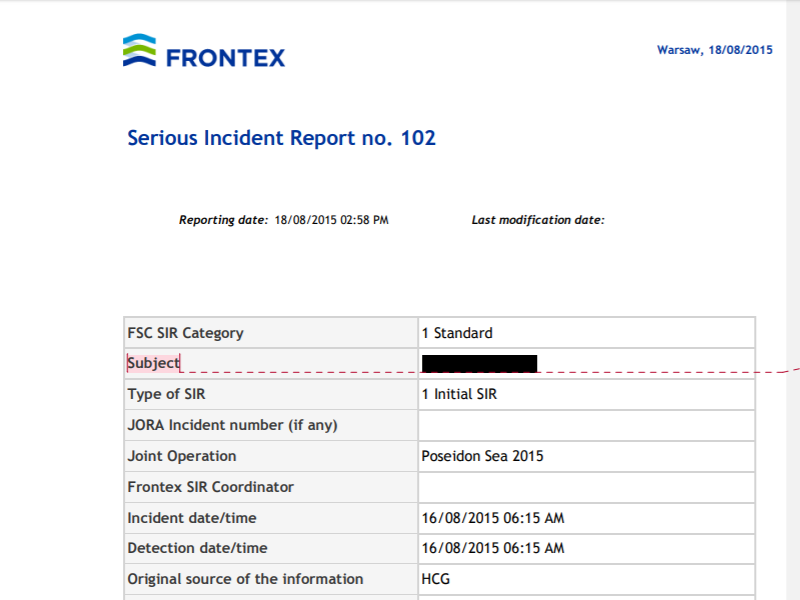Screen dimensions: 800x600
Task: Click the Warsaw, 18/08/2015 date text
Action: pos(714,50)
